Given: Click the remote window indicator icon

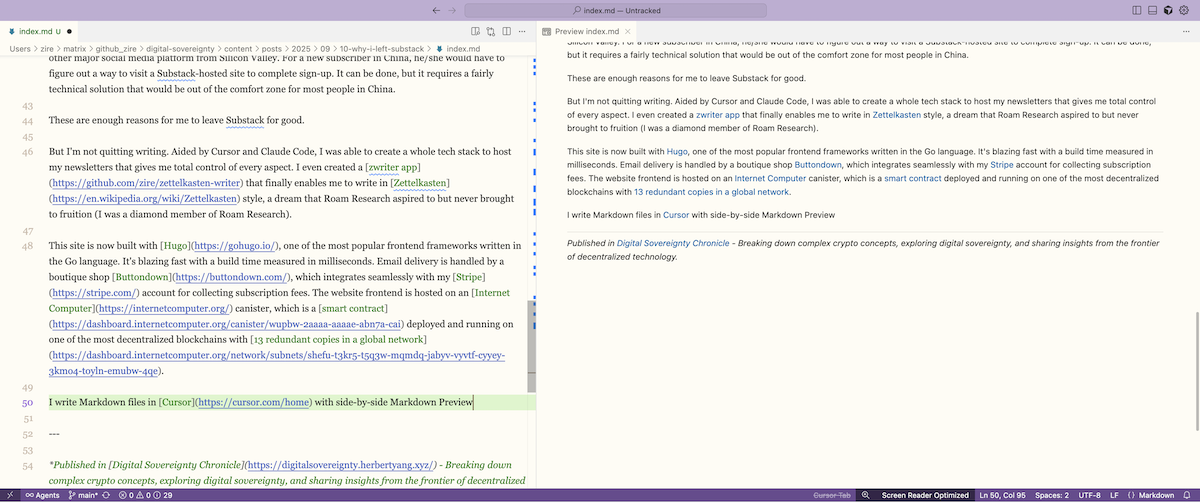Looking at the screenshot, I should click(10, 495).
